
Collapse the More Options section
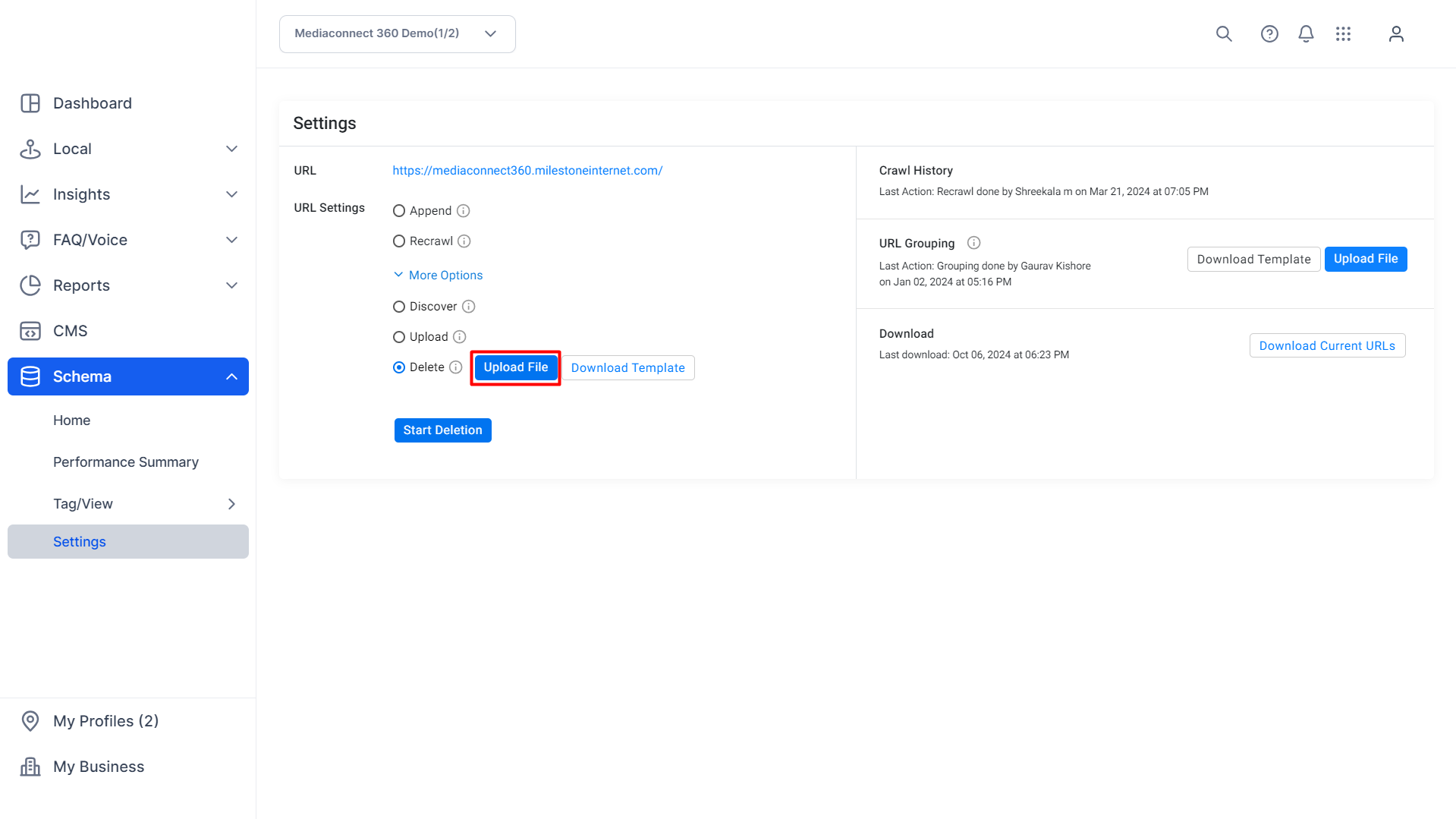(x=439, y=275)
